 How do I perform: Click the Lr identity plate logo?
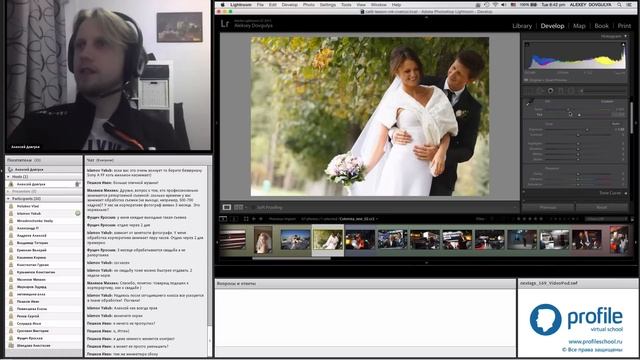click(x=225, y=24)
